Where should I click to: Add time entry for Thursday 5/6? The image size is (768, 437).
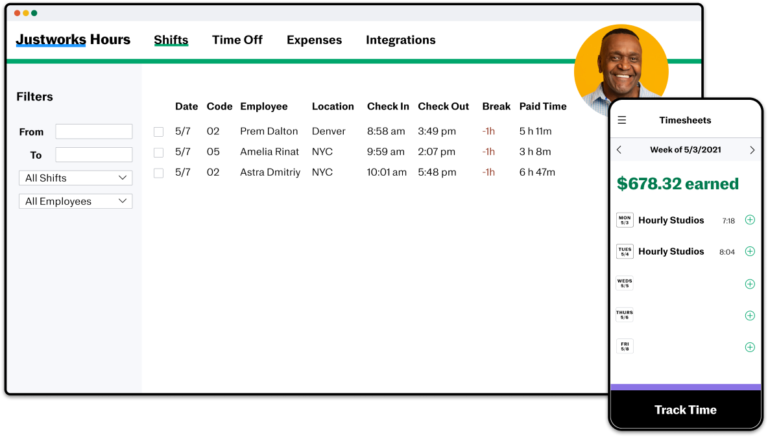(x=750, y=315)
